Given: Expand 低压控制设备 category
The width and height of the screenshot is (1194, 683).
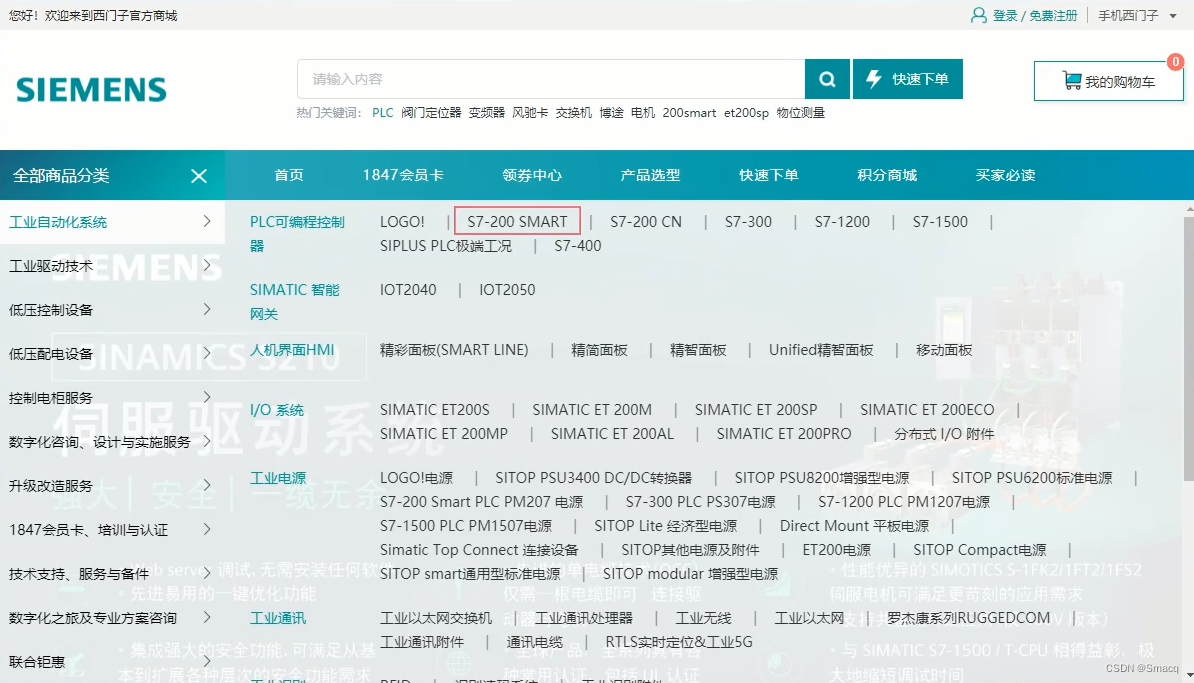Looking at the screenshot, I should [207, 310].
